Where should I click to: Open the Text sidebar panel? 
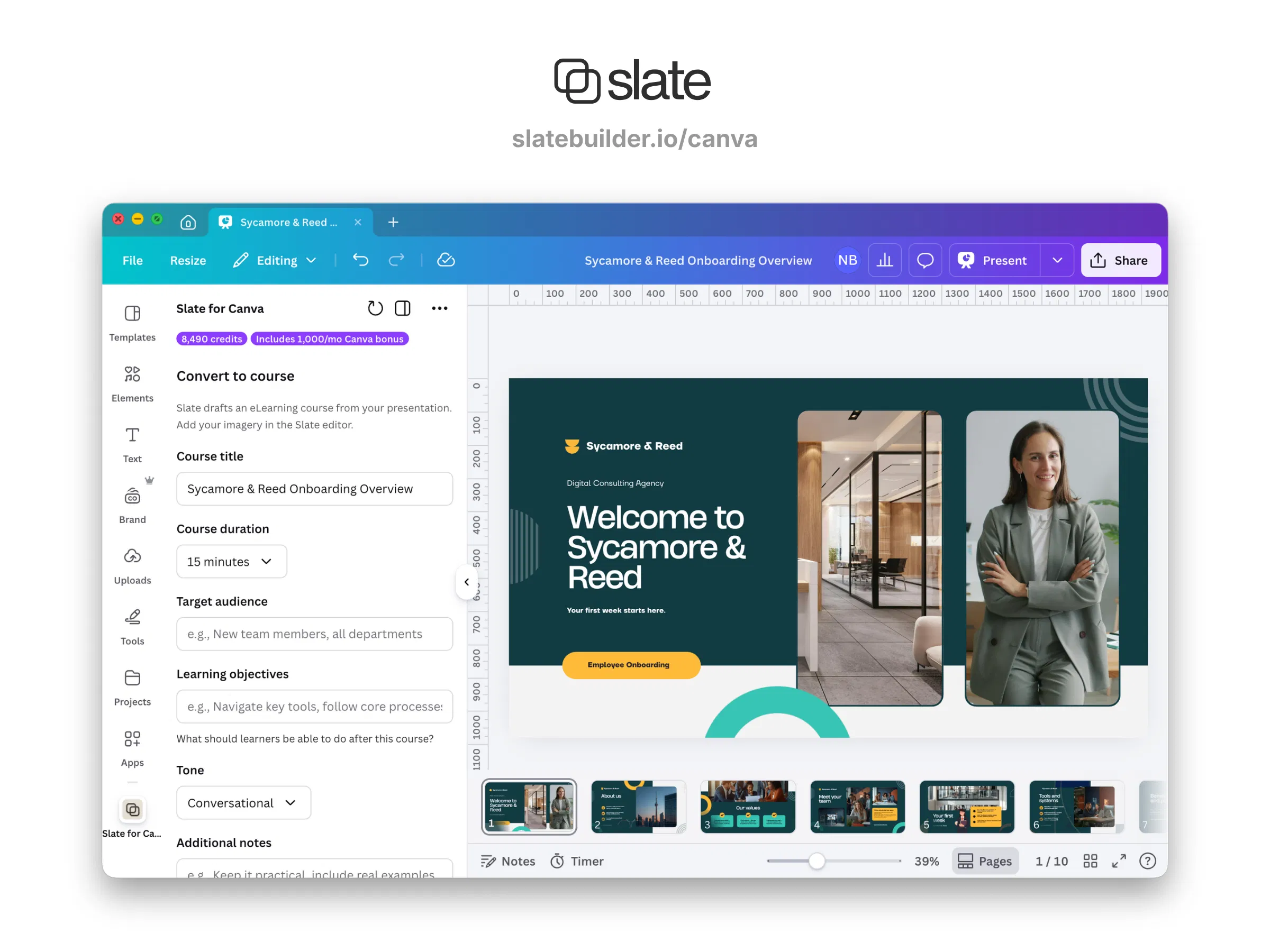point(132,445)
